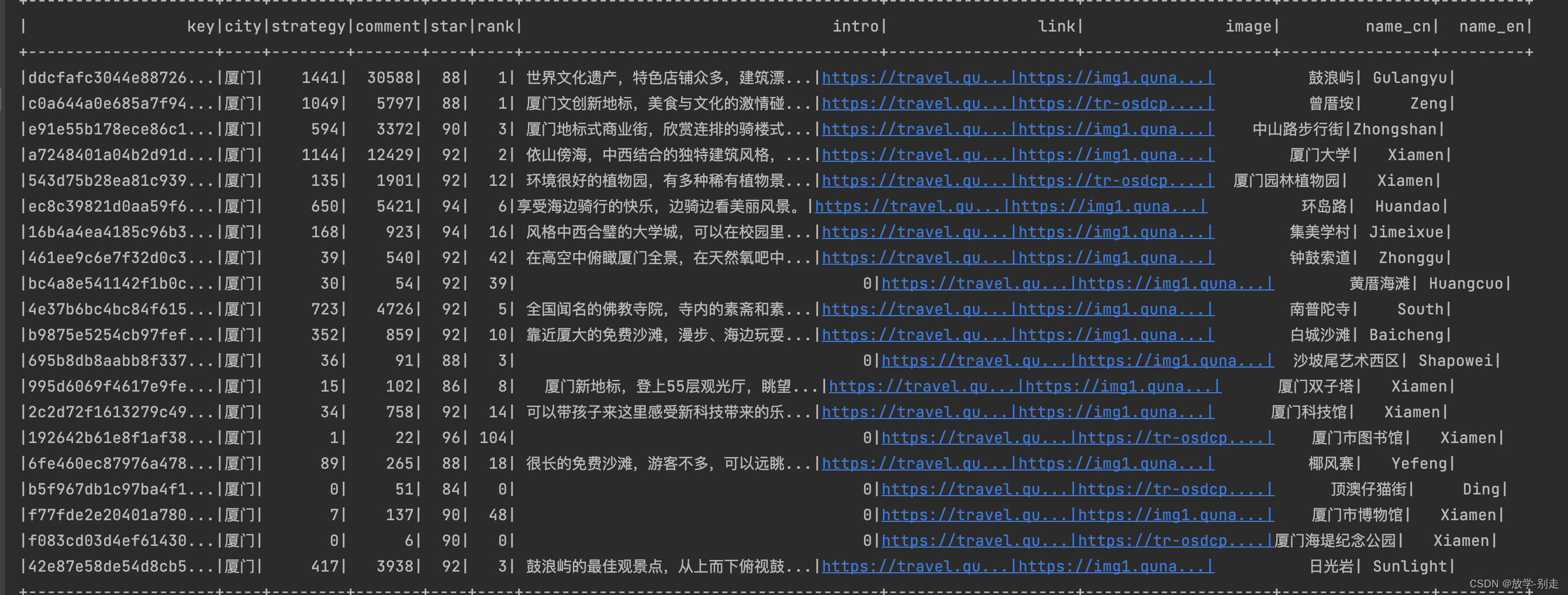Click the 'name_en' column header
The width and height of the screenshot is (1568, 595).
(1492, 27)
